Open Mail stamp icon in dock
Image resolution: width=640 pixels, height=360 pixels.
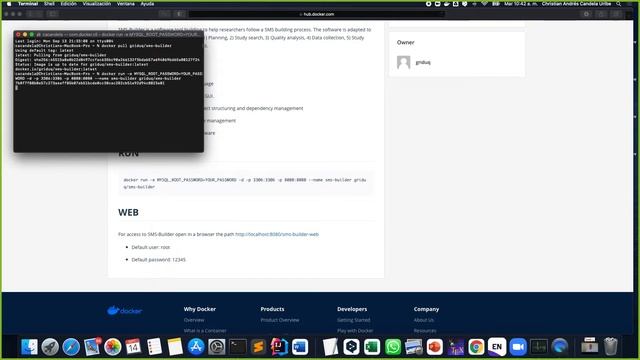click(92, 347)
